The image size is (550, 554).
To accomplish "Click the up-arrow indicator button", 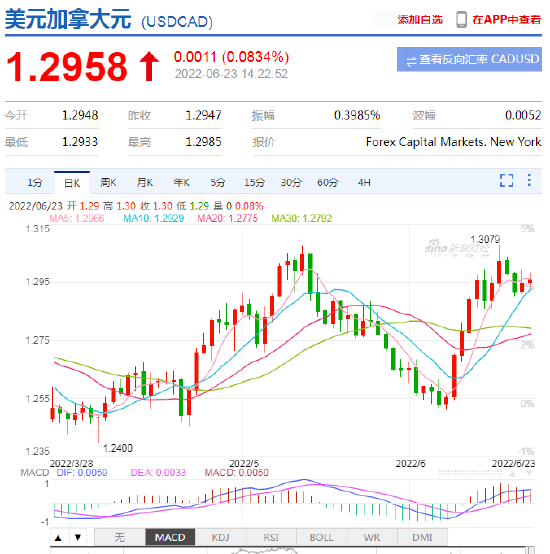I will 59,538.
